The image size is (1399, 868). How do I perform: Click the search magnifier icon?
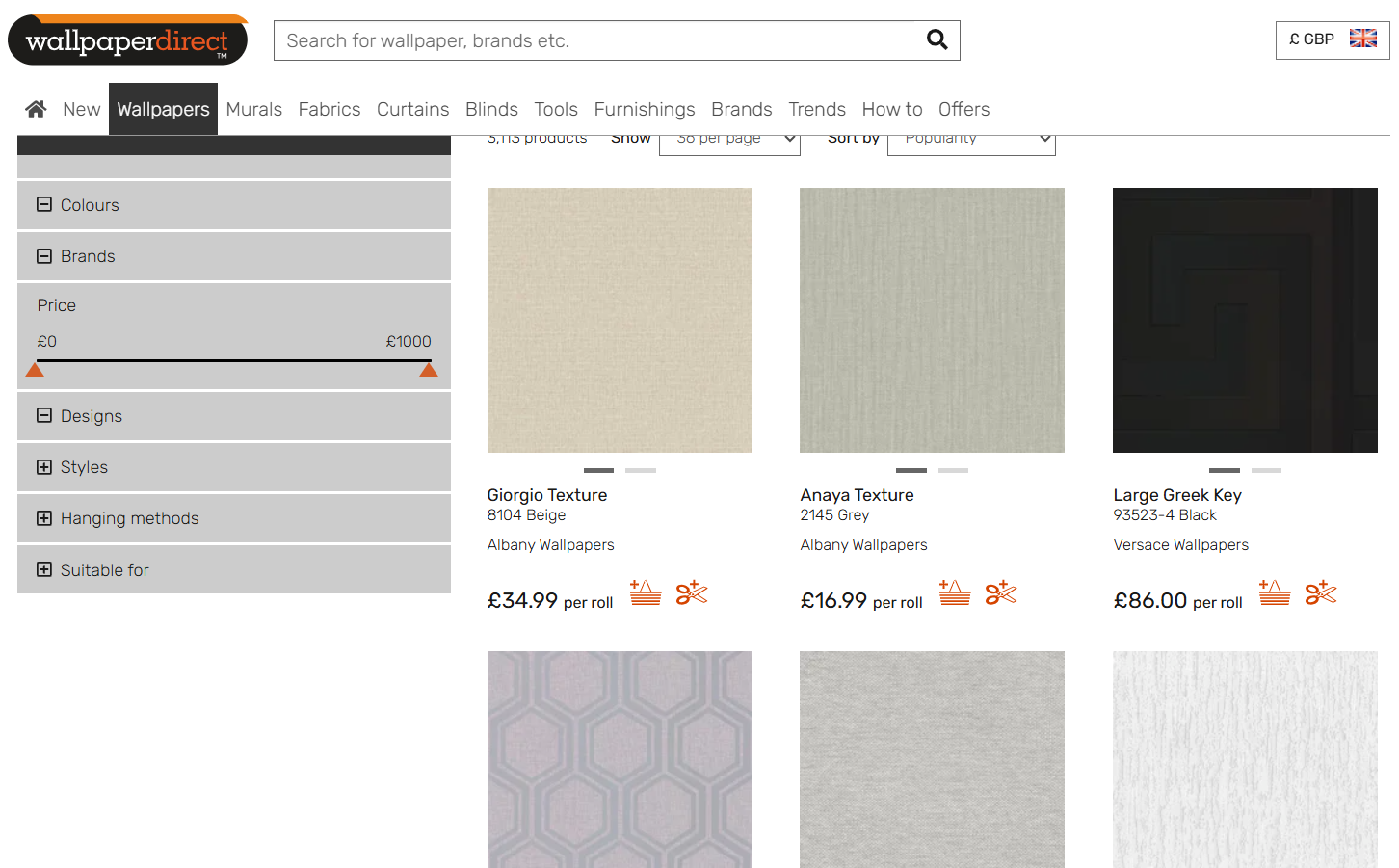pos(937,39)
